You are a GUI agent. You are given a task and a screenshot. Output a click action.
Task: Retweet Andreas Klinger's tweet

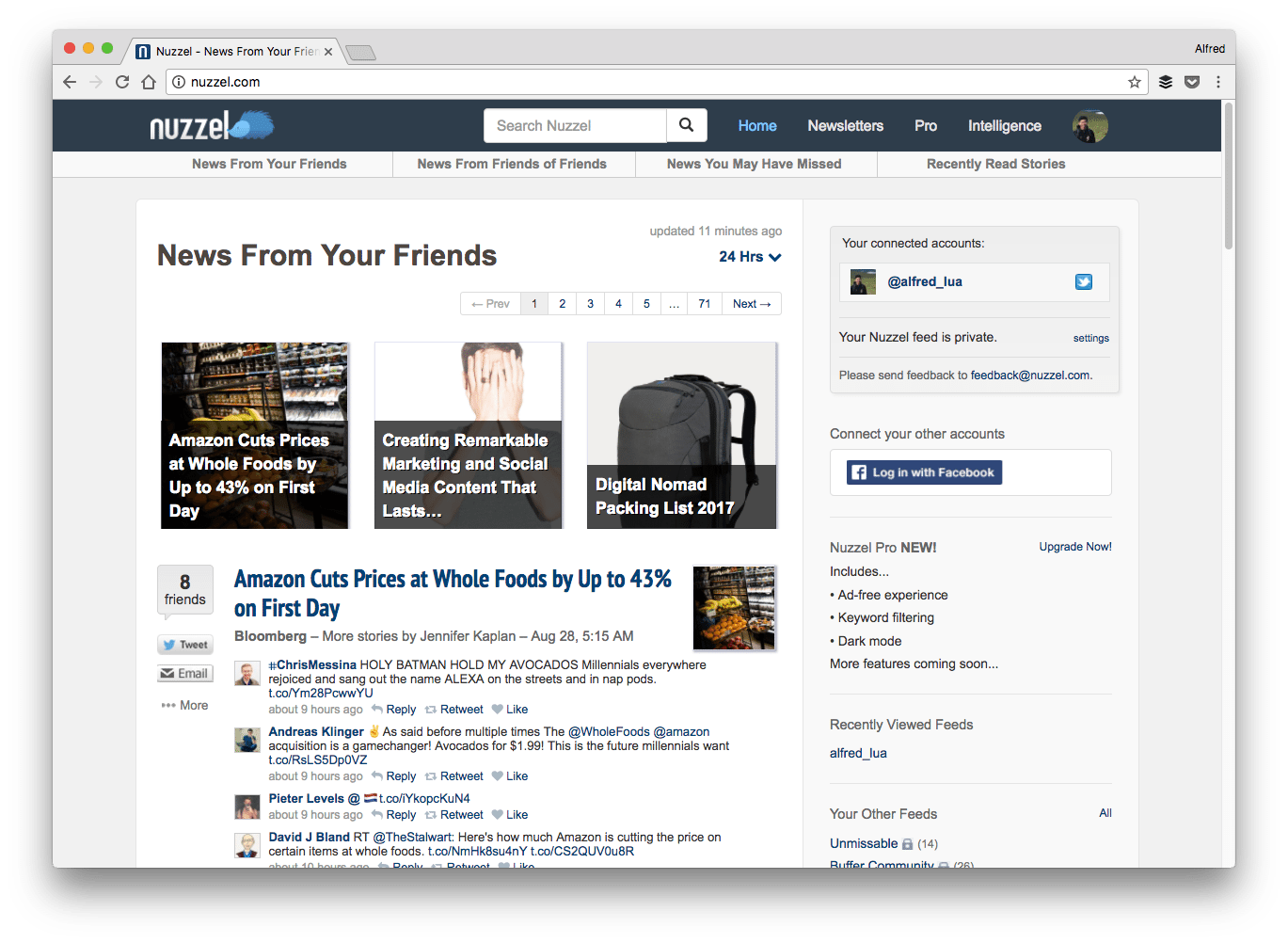pos(454,776)
